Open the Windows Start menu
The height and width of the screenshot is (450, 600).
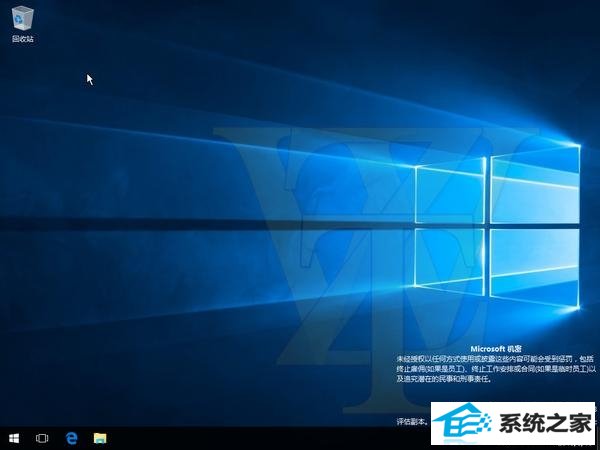click(x=14, y=438)
